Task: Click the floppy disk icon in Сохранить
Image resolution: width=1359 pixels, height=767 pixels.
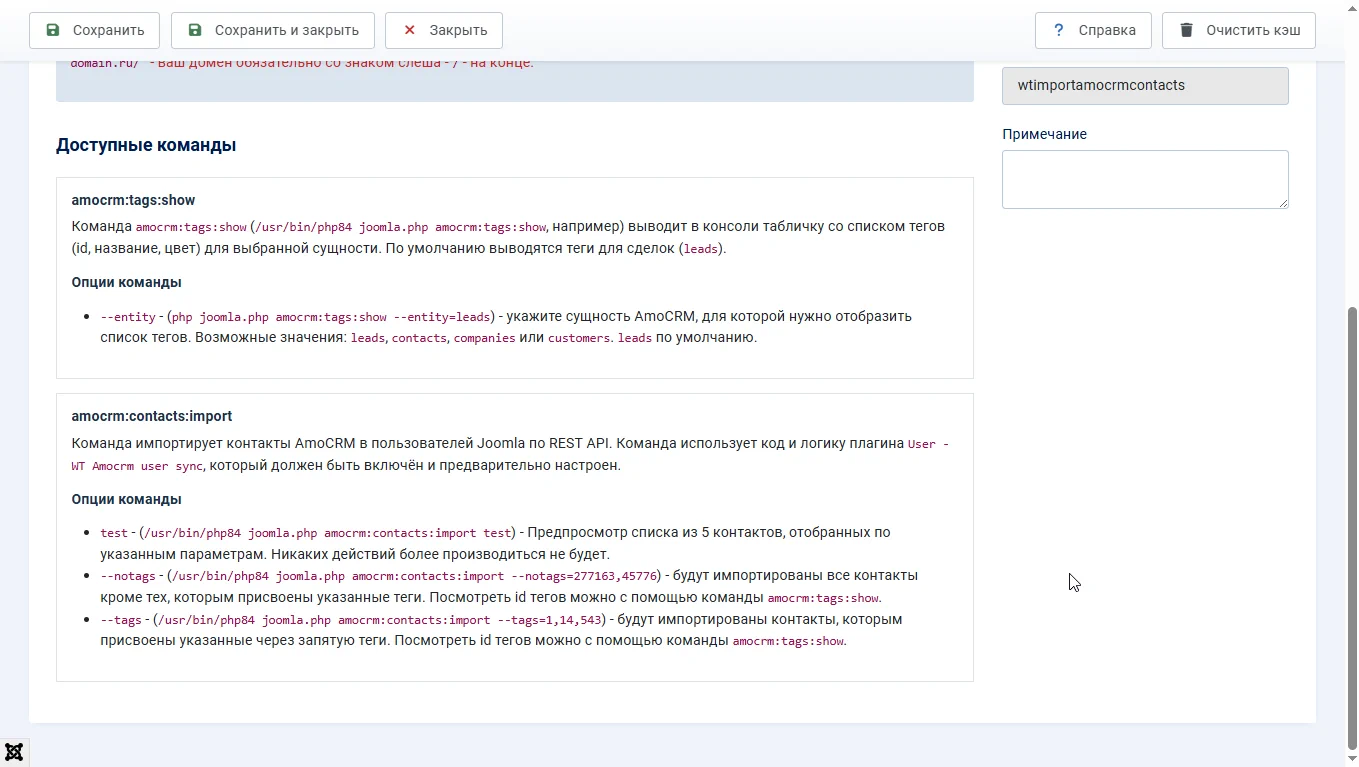Action: click(x=53, y=30)
